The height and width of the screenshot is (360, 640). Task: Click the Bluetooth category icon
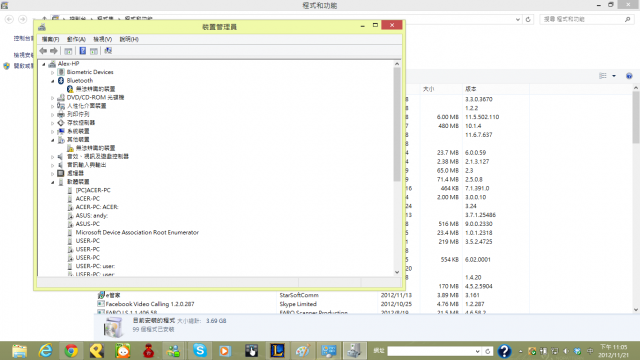61,80
